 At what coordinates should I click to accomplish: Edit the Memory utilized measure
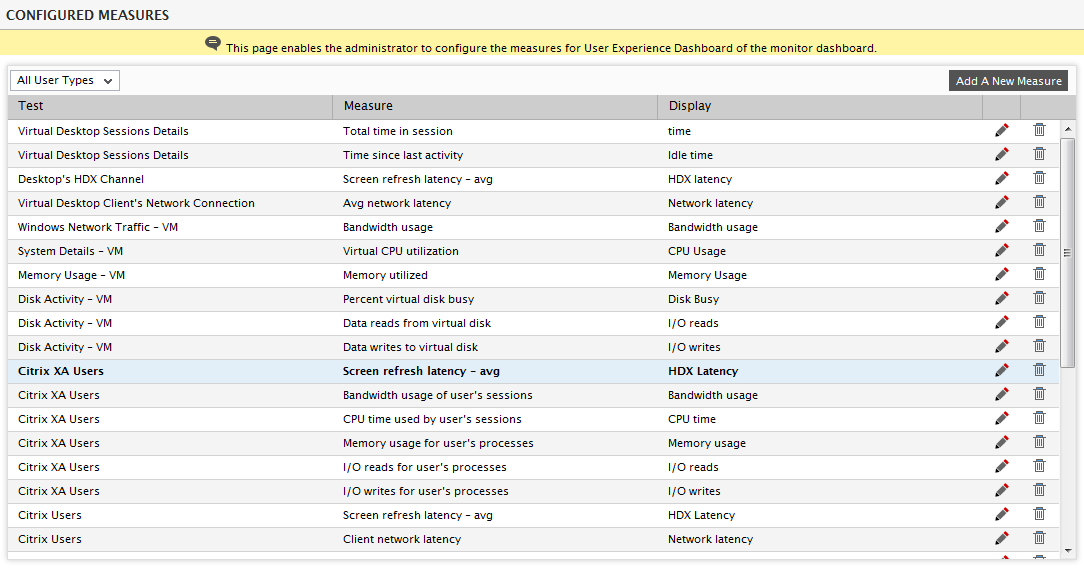pyautogui.click(x=1002, y=274)
